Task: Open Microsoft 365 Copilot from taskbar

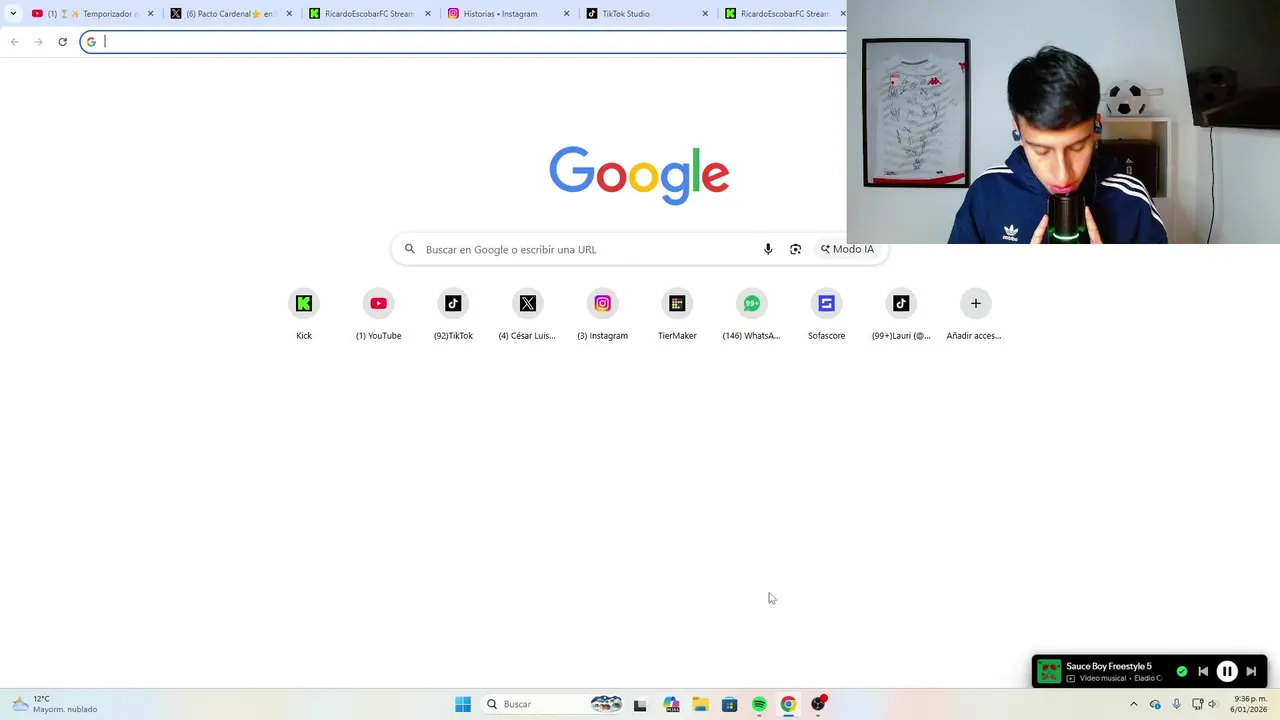Action: [x=671, y=704]
